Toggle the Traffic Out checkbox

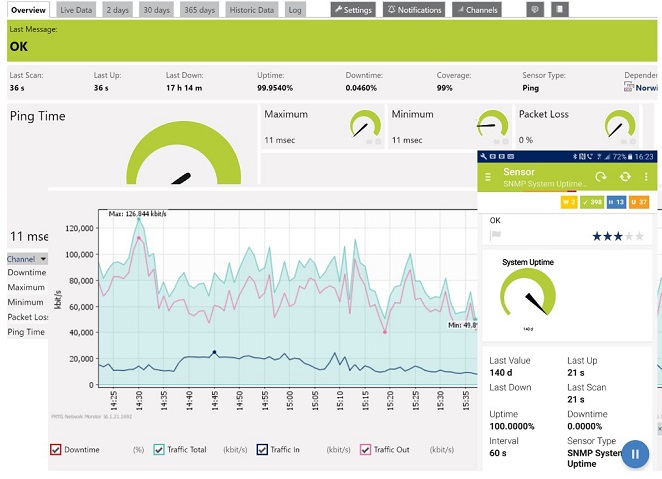pyautogui.click(x=365, y=449)
